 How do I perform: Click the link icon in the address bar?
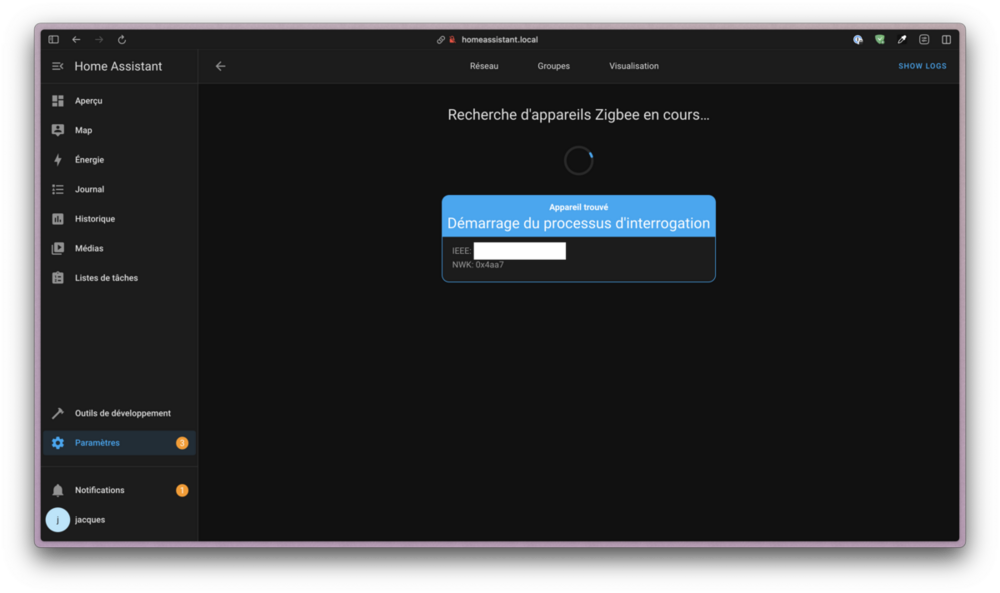coord(441,40)
